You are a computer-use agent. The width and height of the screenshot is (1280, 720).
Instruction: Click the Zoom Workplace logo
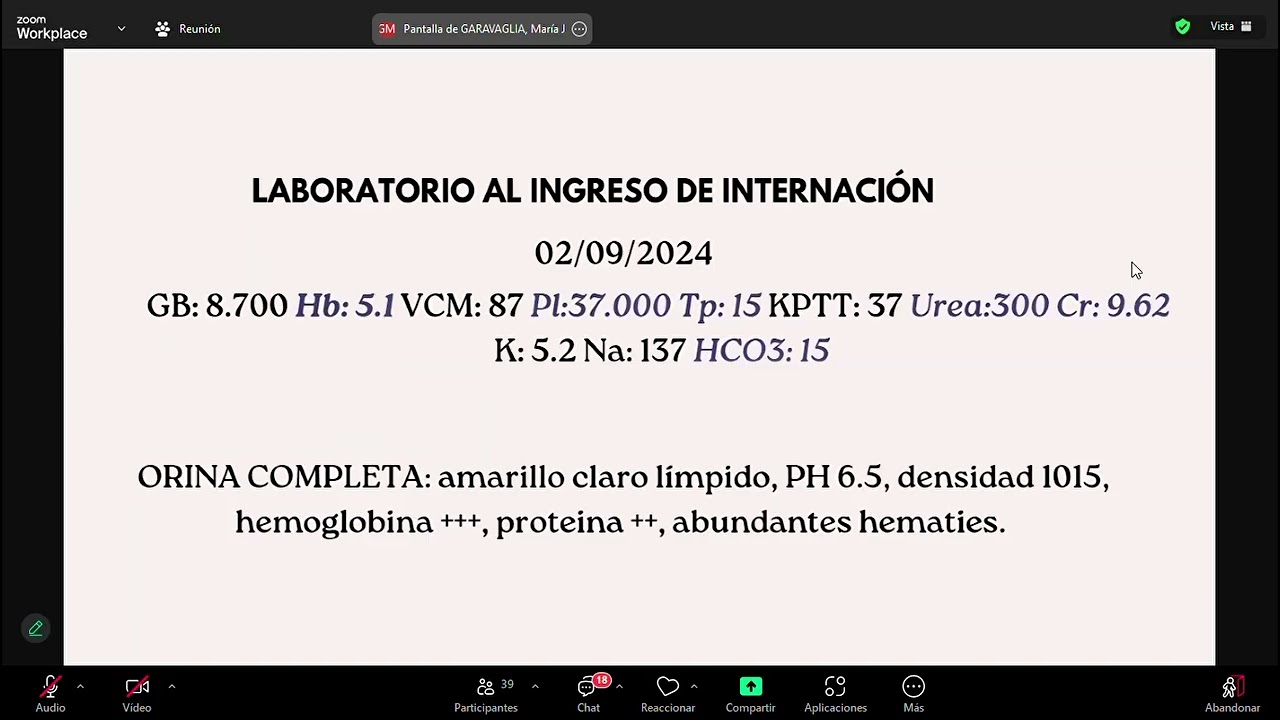(x=52, y=28)
